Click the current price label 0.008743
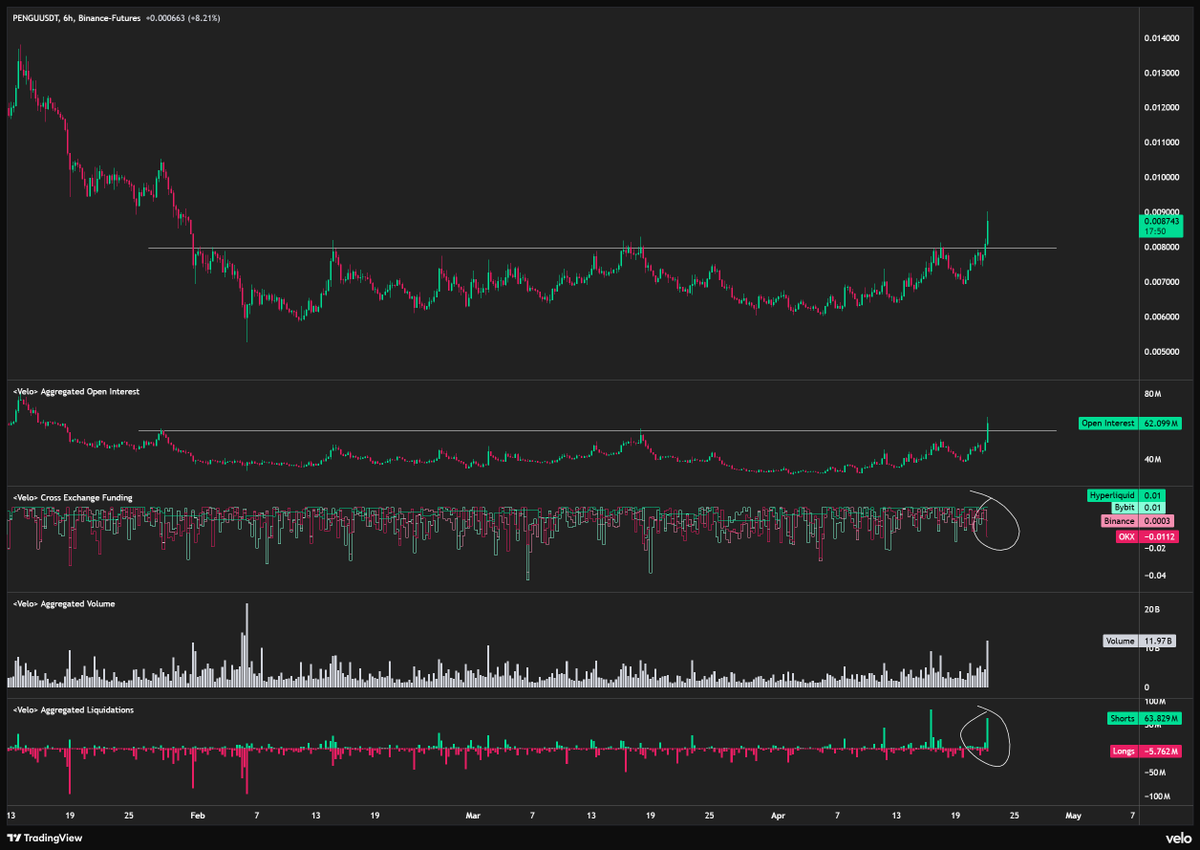 (x=1160, y=220)
